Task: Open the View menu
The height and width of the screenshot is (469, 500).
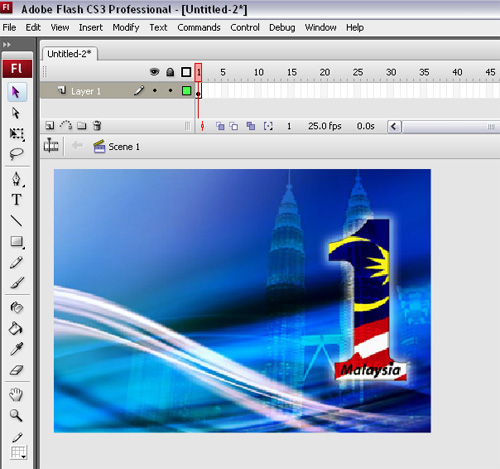Action: pyautogui.click(x=60, y=27)
